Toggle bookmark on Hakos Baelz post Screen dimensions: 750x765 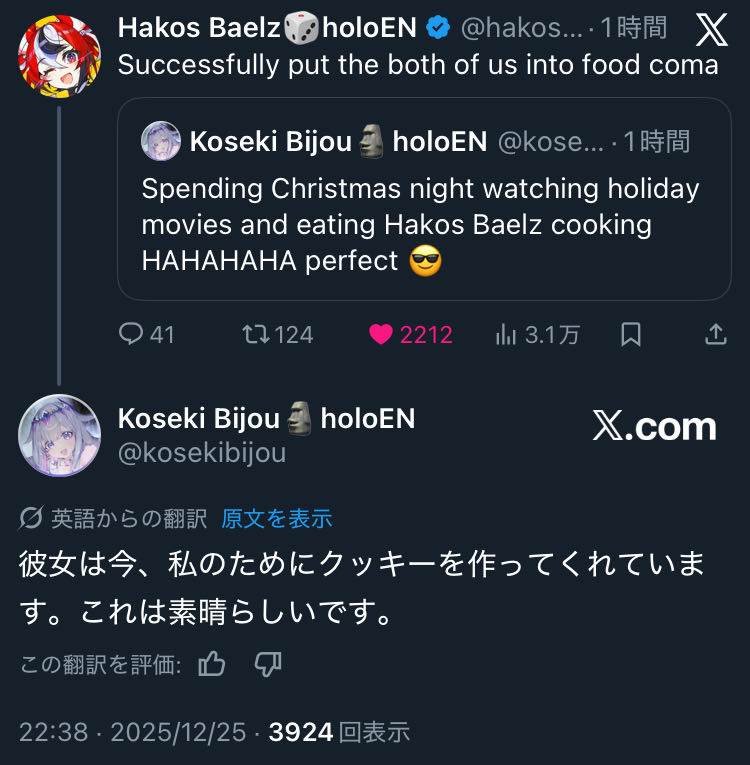(x=631, y=334)
